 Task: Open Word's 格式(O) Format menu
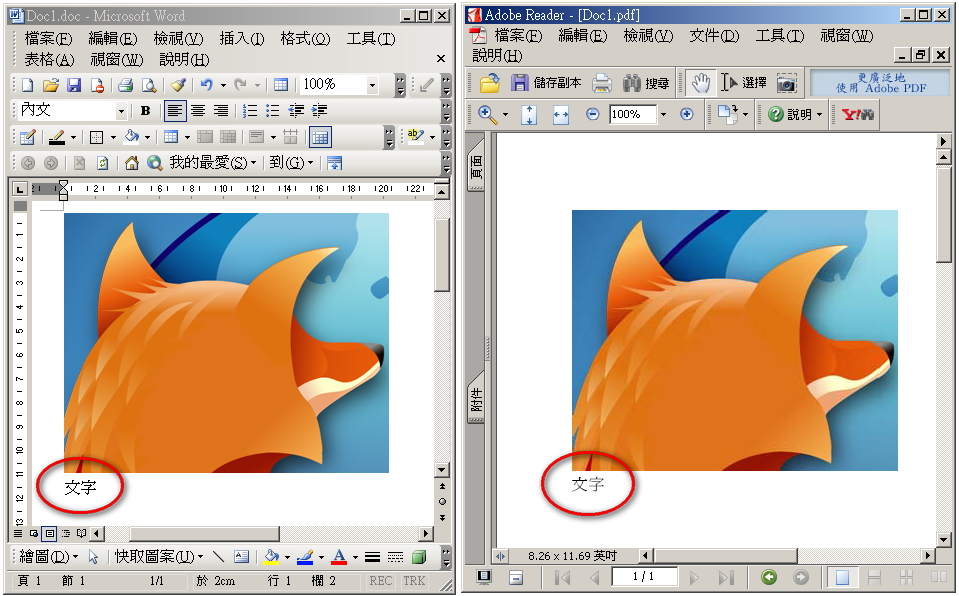pos(305,39)
